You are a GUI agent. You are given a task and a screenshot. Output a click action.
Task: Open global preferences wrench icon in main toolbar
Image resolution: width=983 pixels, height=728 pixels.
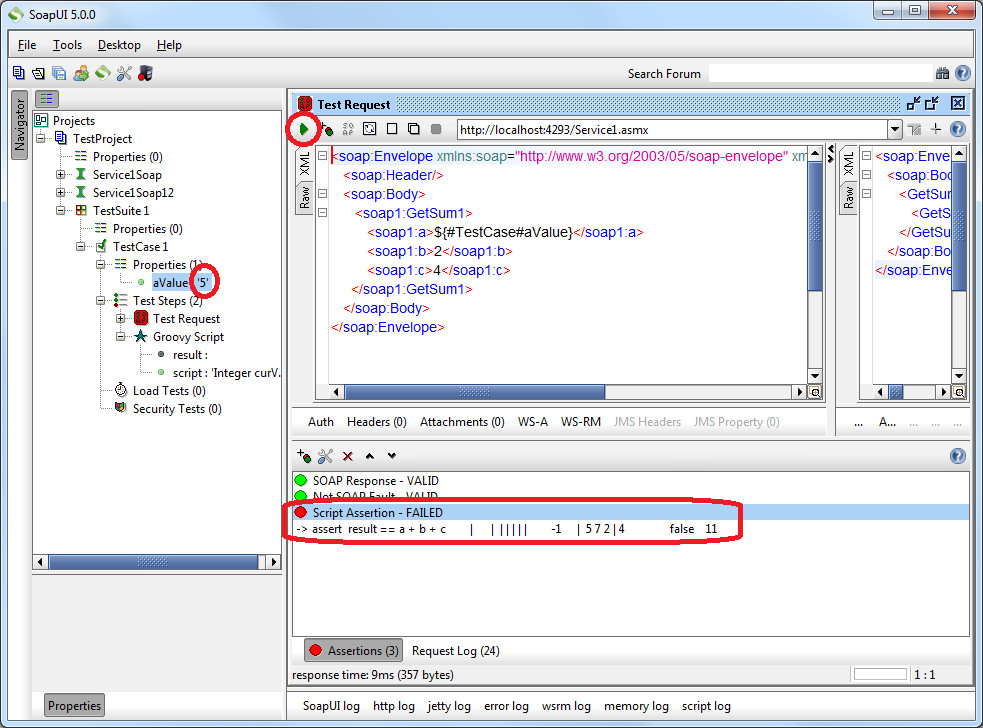click(x=124, y=73)
